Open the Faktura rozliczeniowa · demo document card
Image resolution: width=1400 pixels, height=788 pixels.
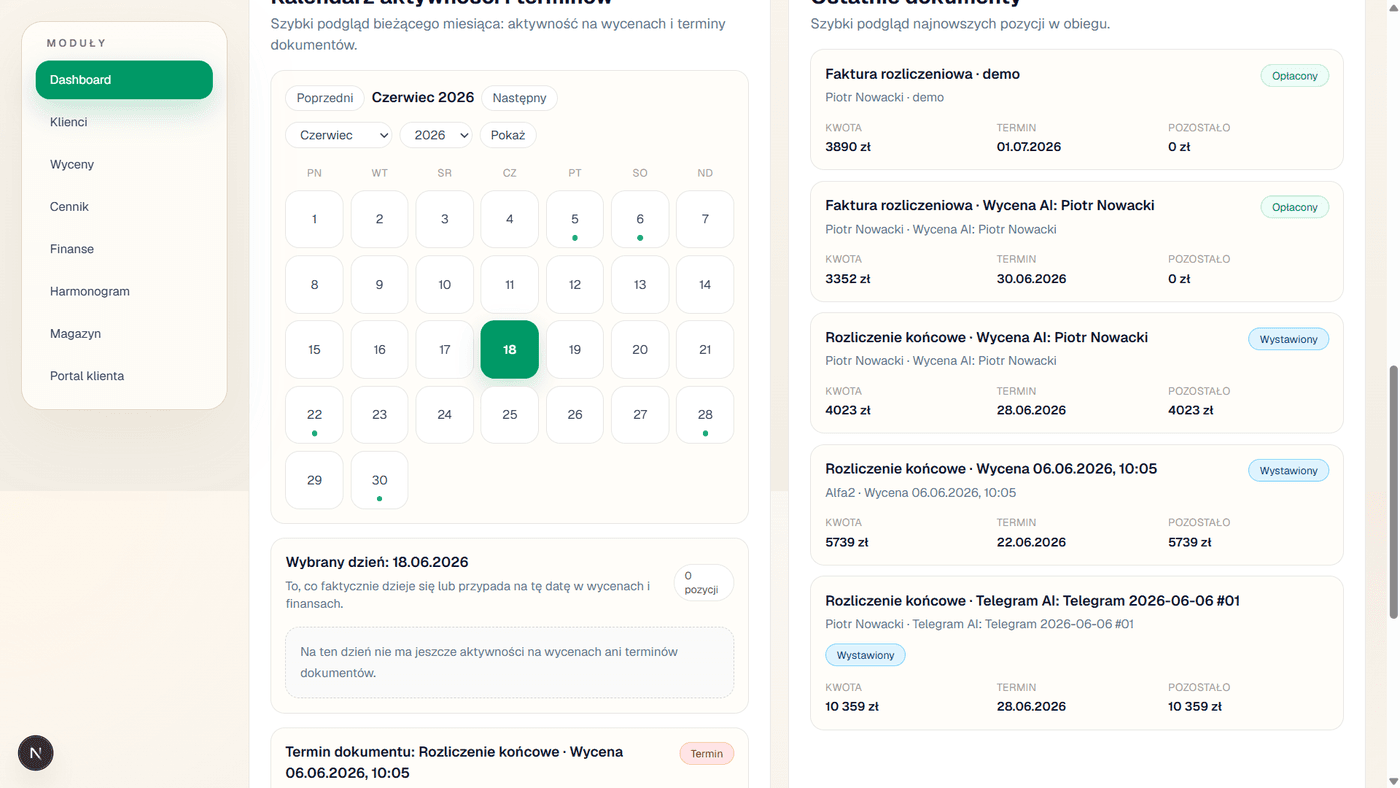pyautogui.click(x=1077, y=110)
